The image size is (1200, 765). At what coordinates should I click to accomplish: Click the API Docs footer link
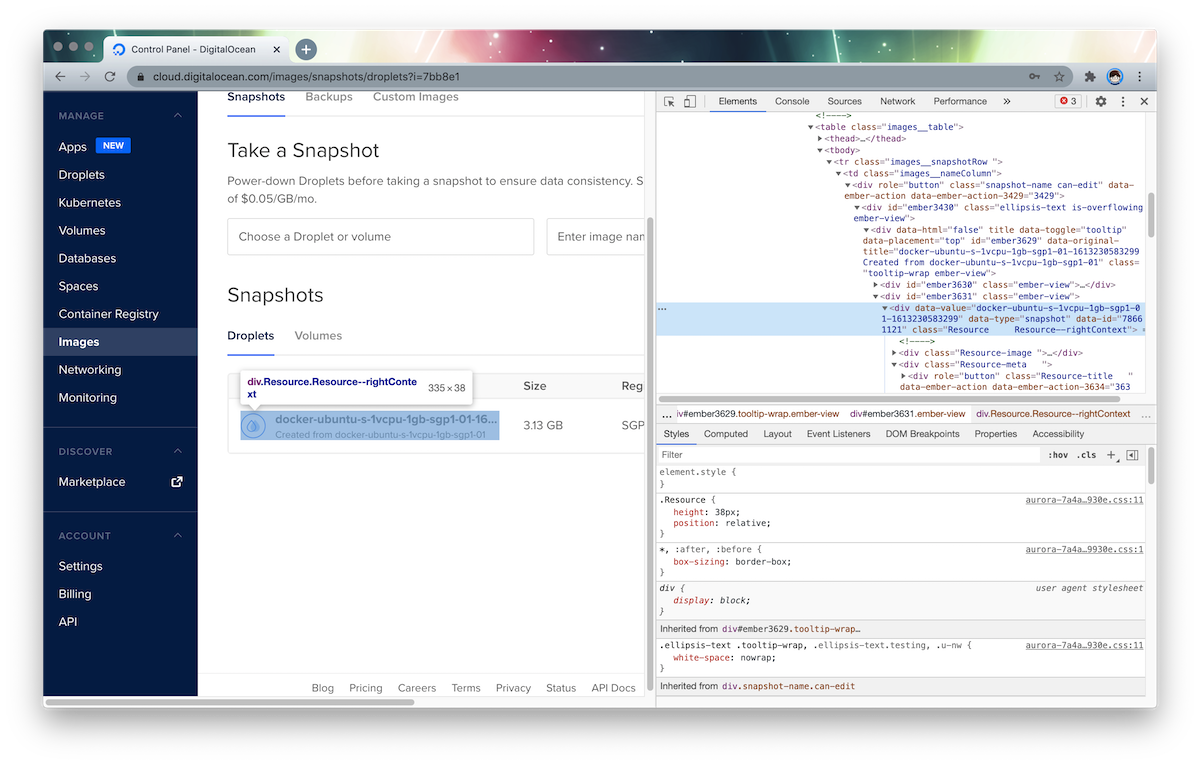tap(613, 688)
